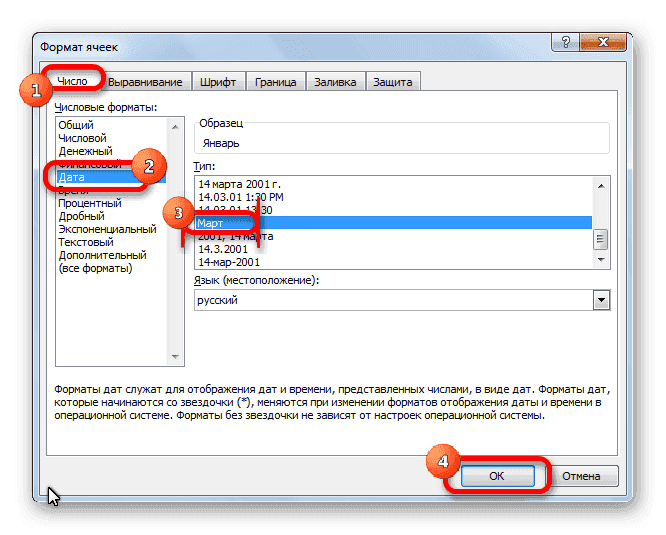Click the Тип list scrollbar thumb
The height and width of the screenshot is (535, 666).
pyautogui.click(x=600, y=239)
